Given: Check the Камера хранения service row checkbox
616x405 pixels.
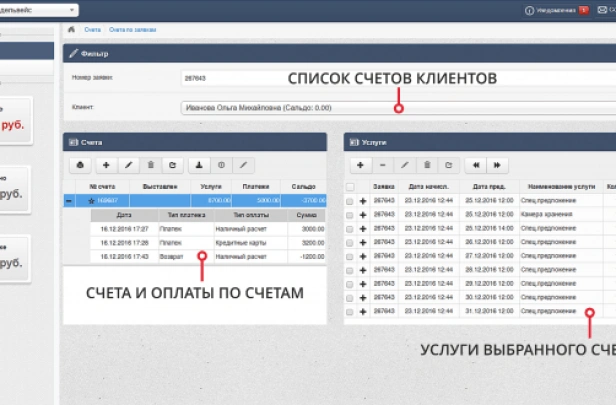Looking at the screenshot, I should 350,215.
